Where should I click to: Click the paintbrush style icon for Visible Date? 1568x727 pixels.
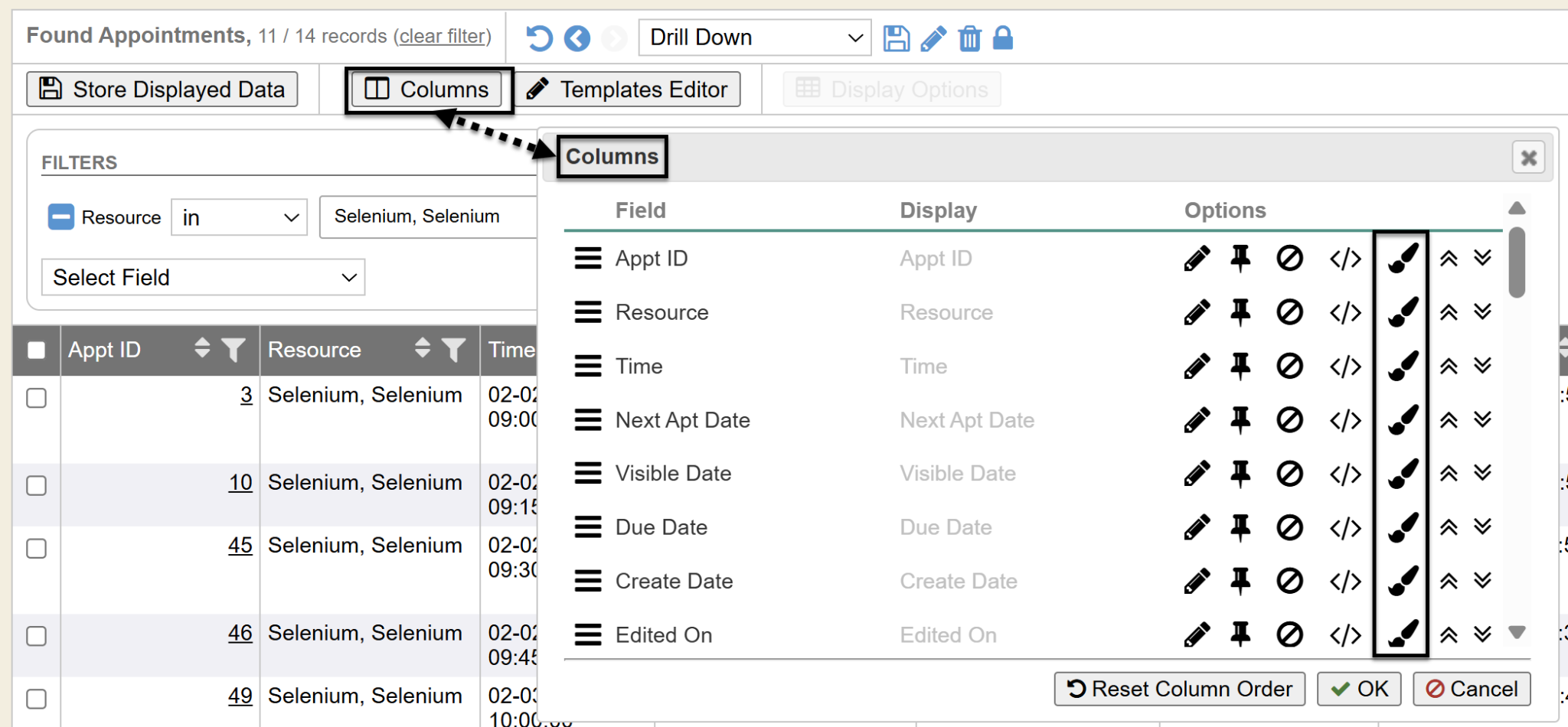click(x=1402, y=474)
